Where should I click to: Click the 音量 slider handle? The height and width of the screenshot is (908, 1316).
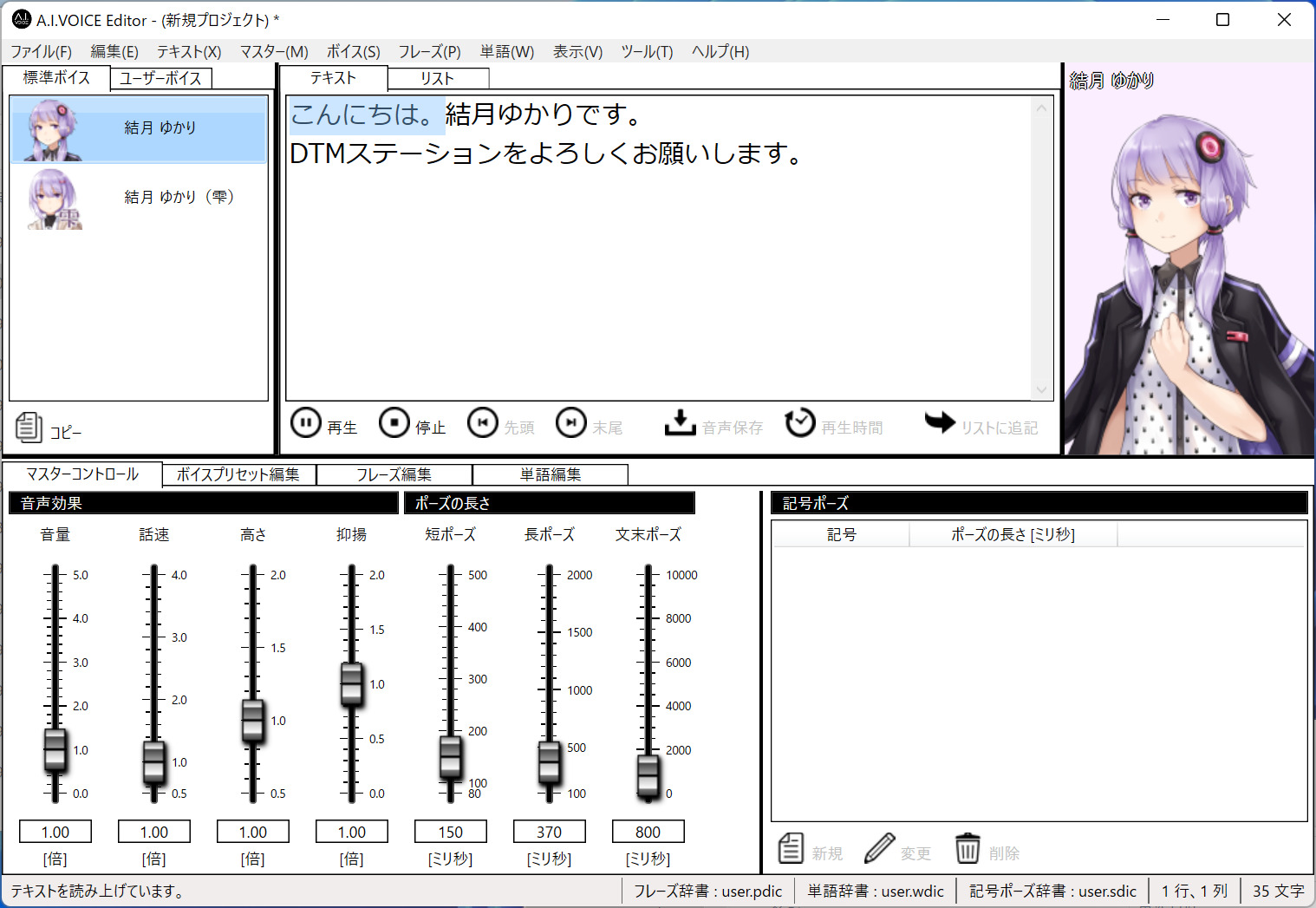55,750
